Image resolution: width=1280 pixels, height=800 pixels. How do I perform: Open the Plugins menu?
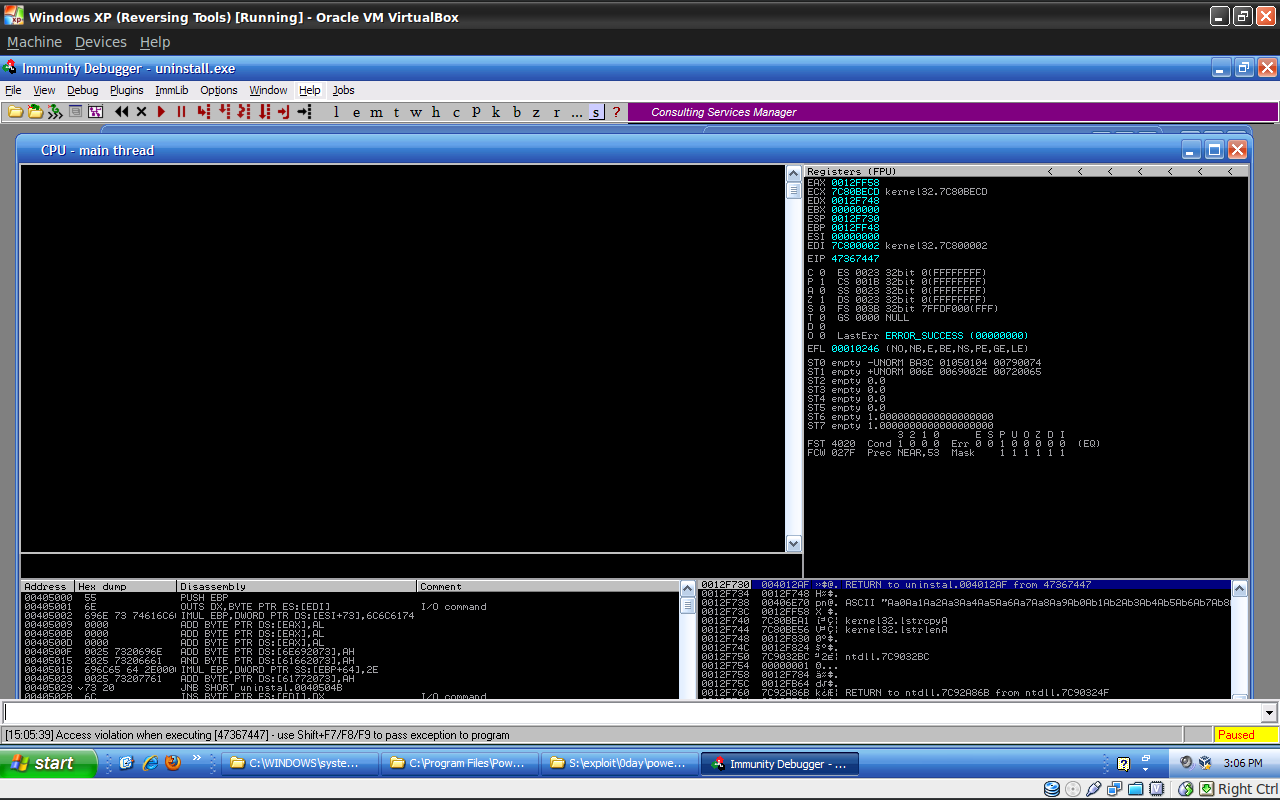point(127,90)
